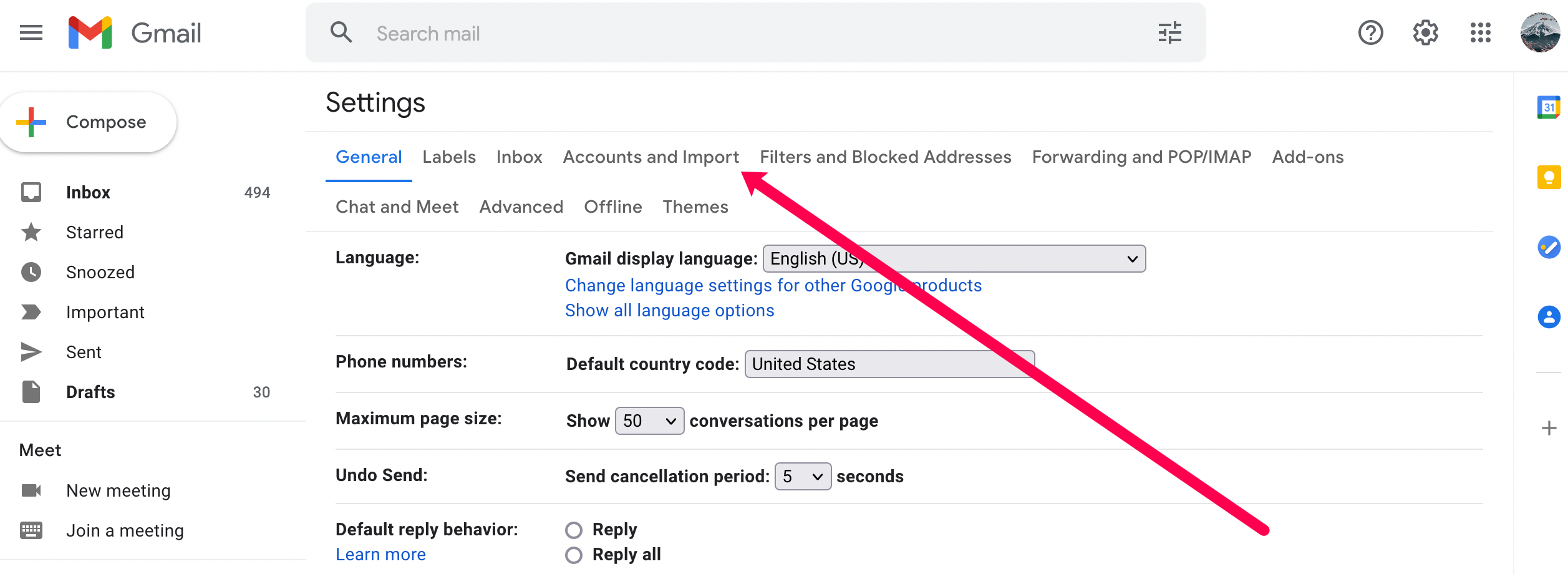Open Google Calendar side panel icon
Viewport: 1568px width, 574px height.
pyautogui.click(x=1548, y=107)
